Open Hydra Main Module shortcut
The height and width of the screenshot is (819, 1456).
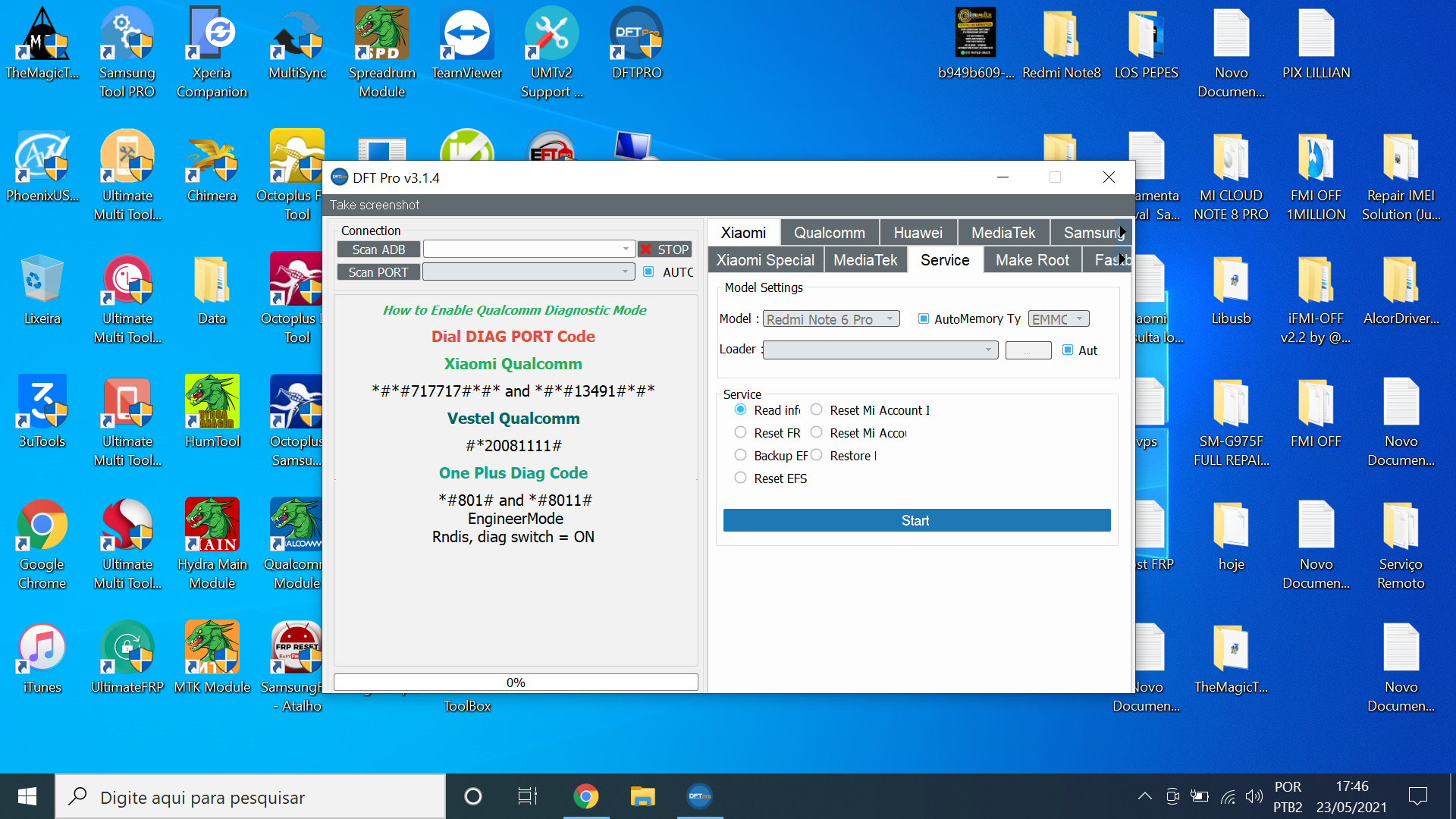pos(212,544)
